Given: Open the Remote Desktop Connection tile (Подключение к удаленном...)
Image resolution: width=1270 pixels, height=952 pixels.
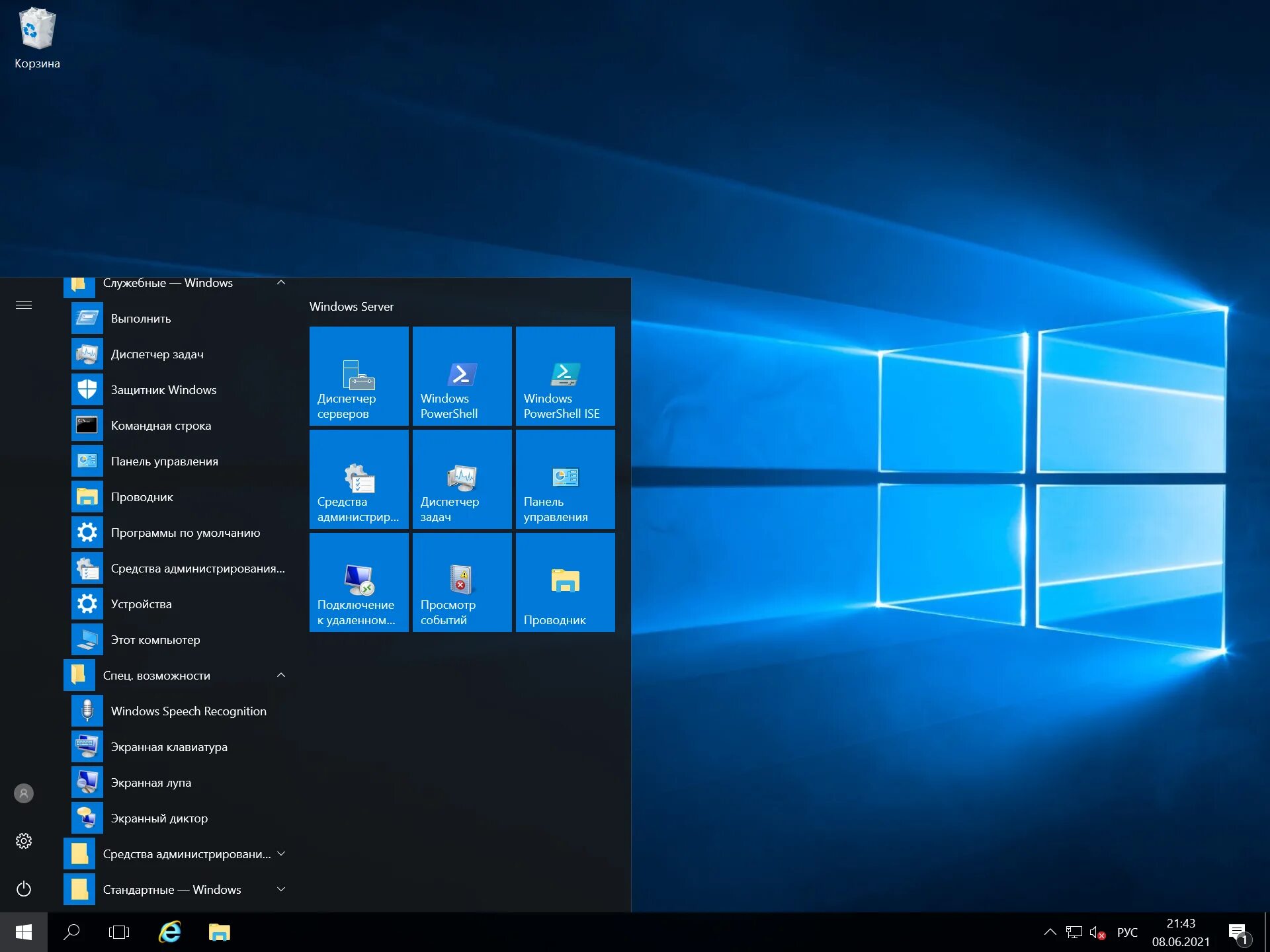Looking at the screenshot, I should coord(359,582).
